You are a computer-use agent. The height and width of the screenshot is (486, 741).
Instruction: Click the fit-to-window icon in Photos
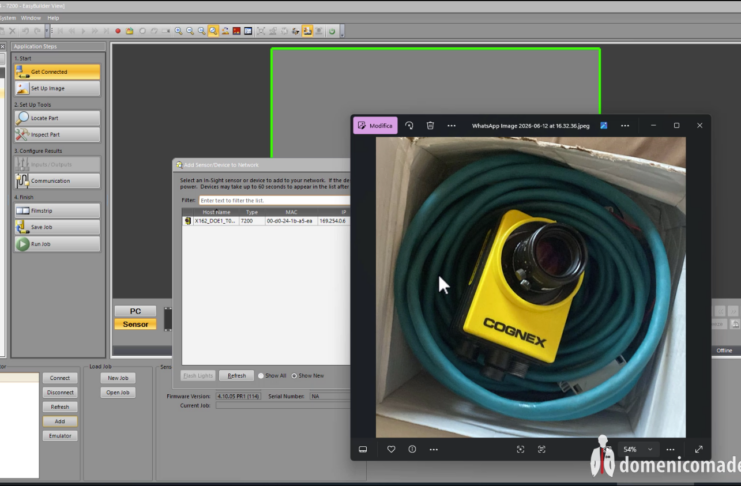tap(520, 449)
